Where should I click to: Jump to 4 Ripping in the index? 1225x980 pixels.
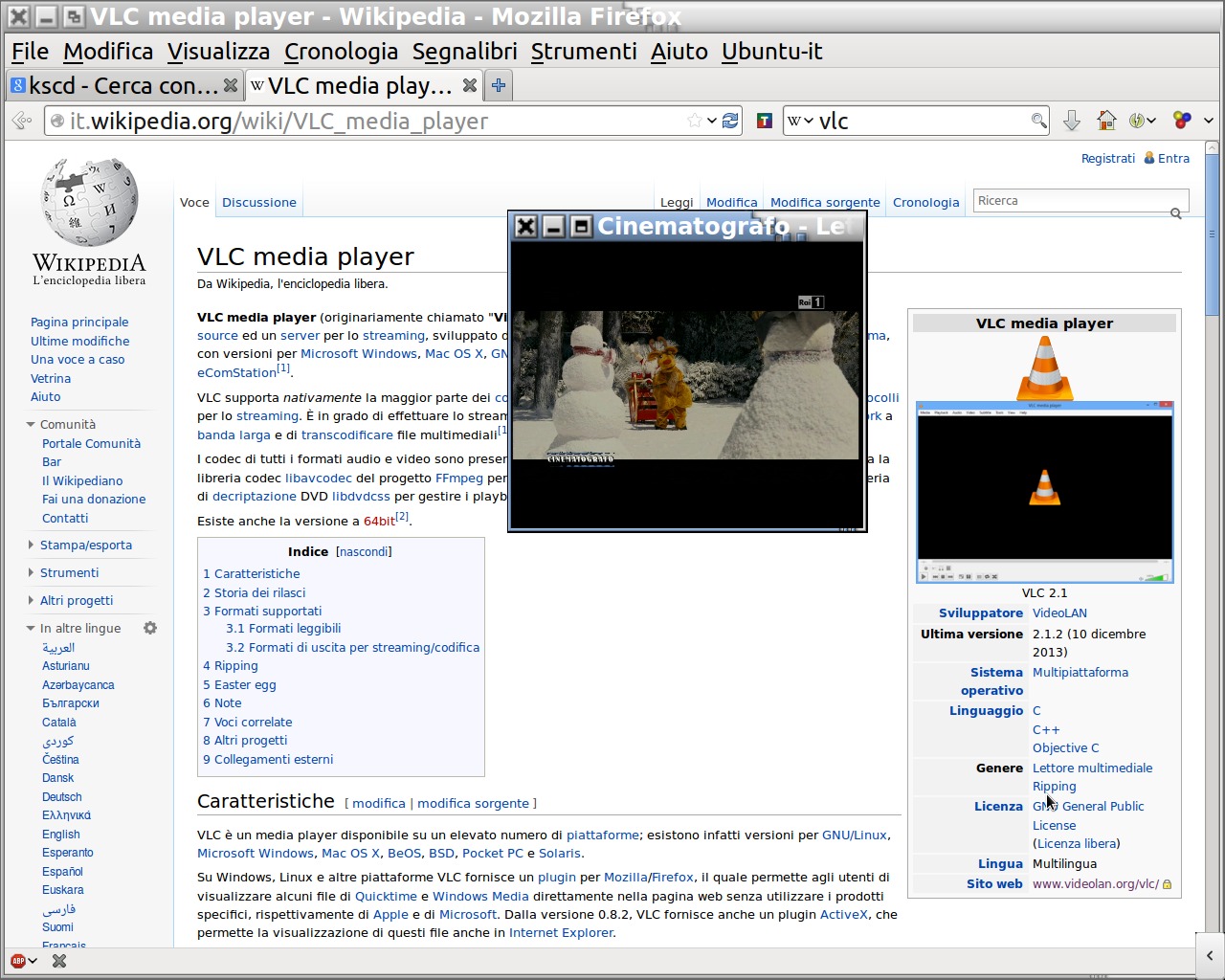[x=231, y=666]
